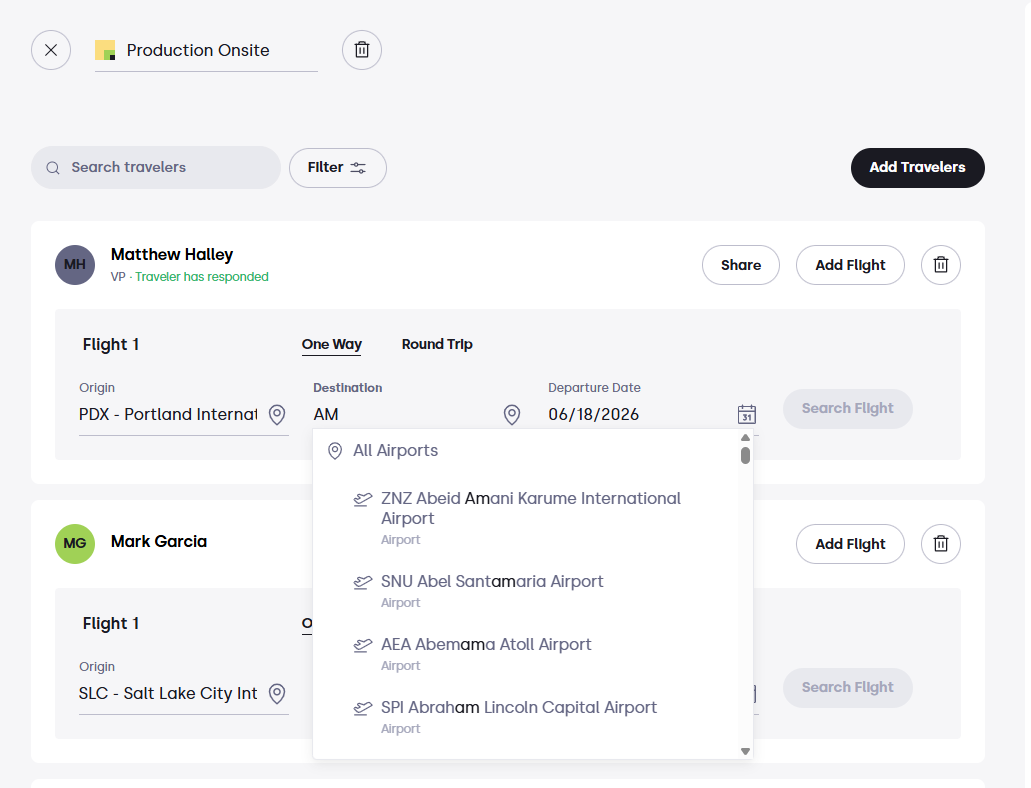This screenshot has height=788, width=1031.
Task: Share Matthew Halley's itinerary
Action: tap(740, 265)
